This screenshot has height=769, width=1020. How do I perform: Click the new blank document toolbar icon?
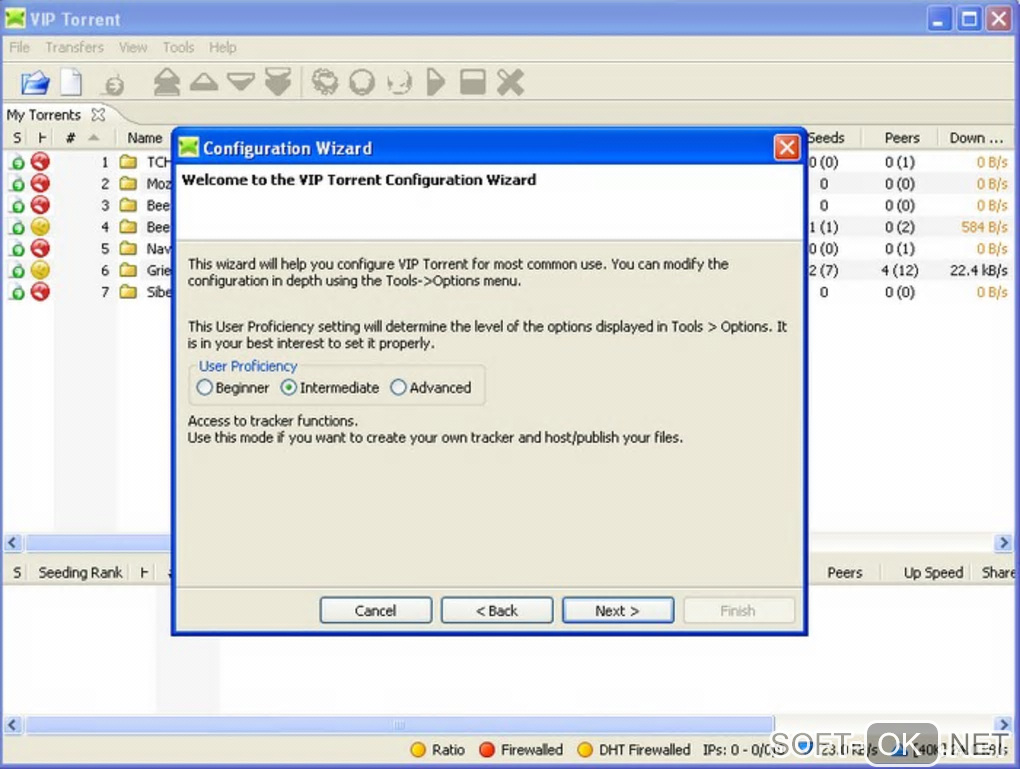pyautogui.click(x=71, y=82)
